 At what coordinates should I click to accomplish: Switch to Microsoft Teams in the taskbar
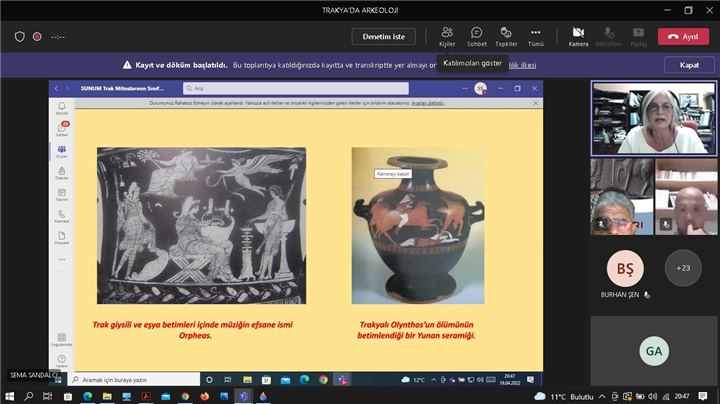coord(243,396)
